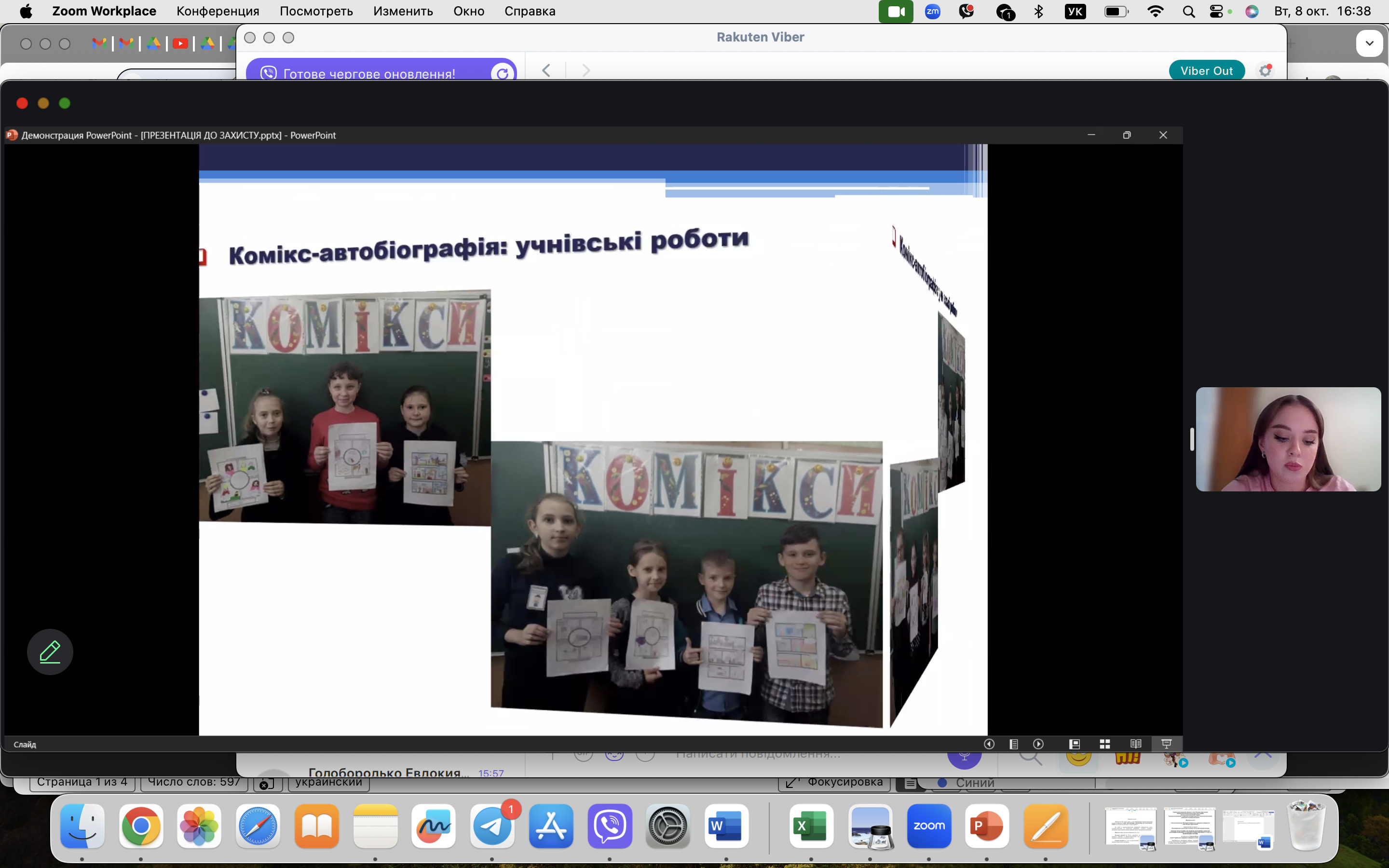Open Notes app from the Dock

375,826
